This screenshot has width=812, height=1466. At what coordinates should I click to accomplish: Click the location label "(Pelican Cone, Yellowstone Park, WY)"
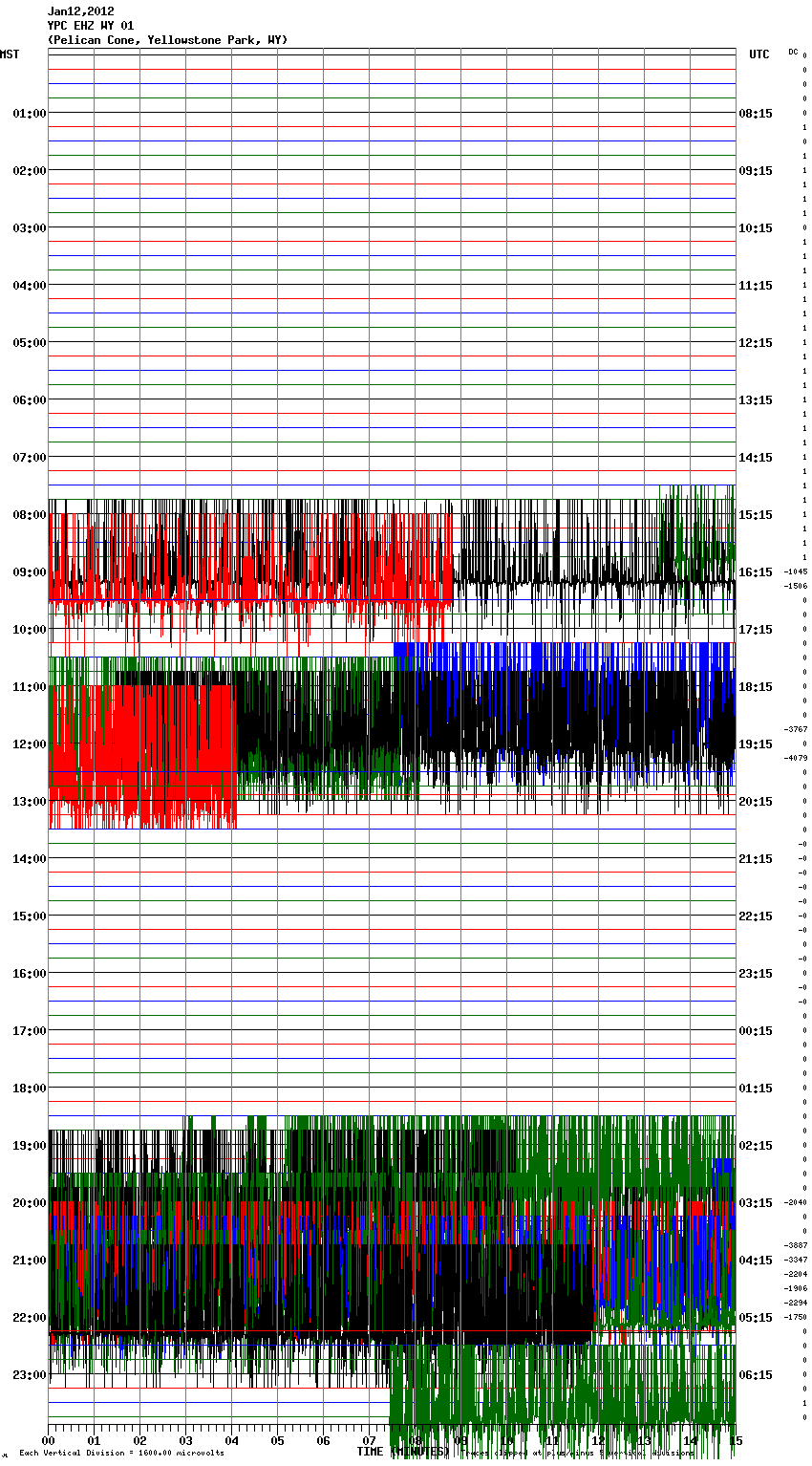[167, 40]
